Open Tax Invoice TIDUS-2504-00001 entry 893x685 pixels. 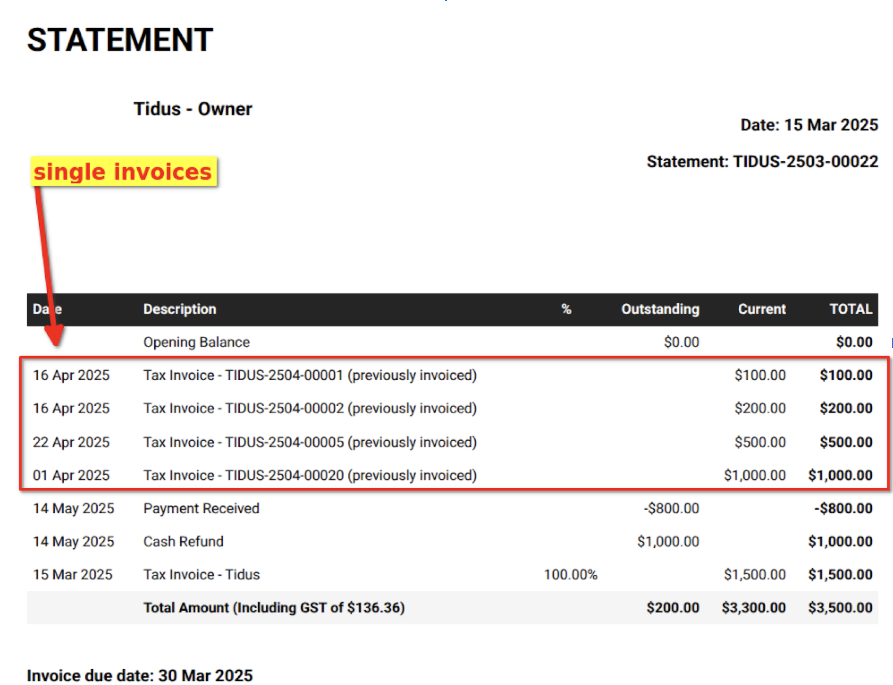(x=310, y=376)
